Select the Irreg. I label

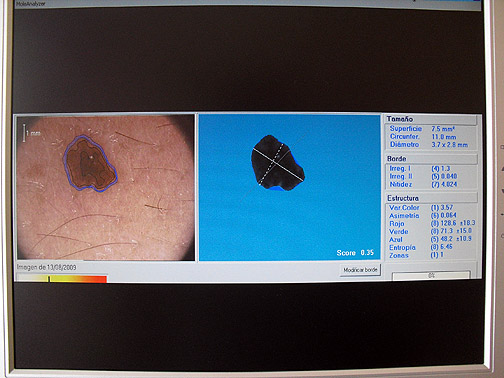400,168
